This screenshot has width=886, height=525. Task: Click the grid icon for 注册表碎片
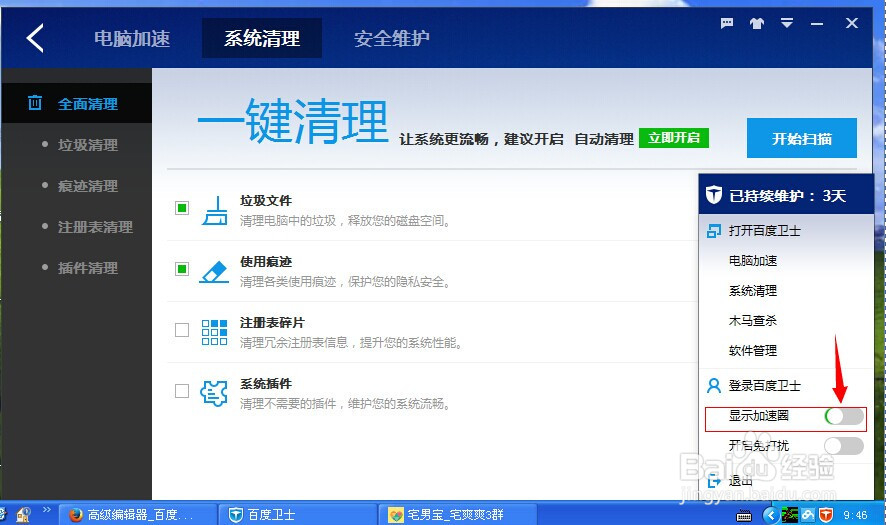tap(214, 332)
